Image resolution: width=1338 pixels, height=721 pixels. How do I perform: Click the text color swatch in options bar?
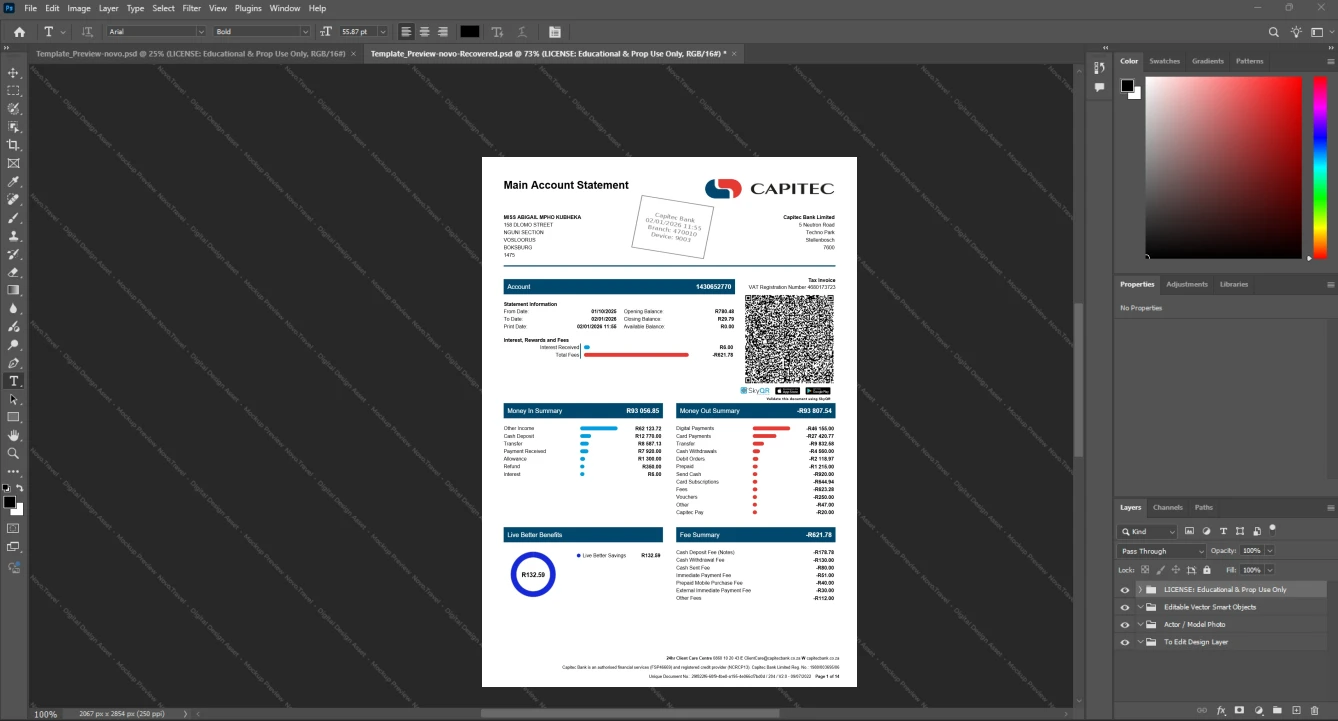coord(469,32)
